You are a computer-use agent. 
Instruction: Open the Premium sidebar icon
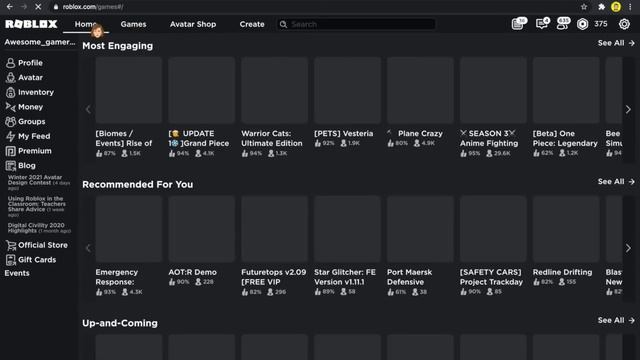10,151
